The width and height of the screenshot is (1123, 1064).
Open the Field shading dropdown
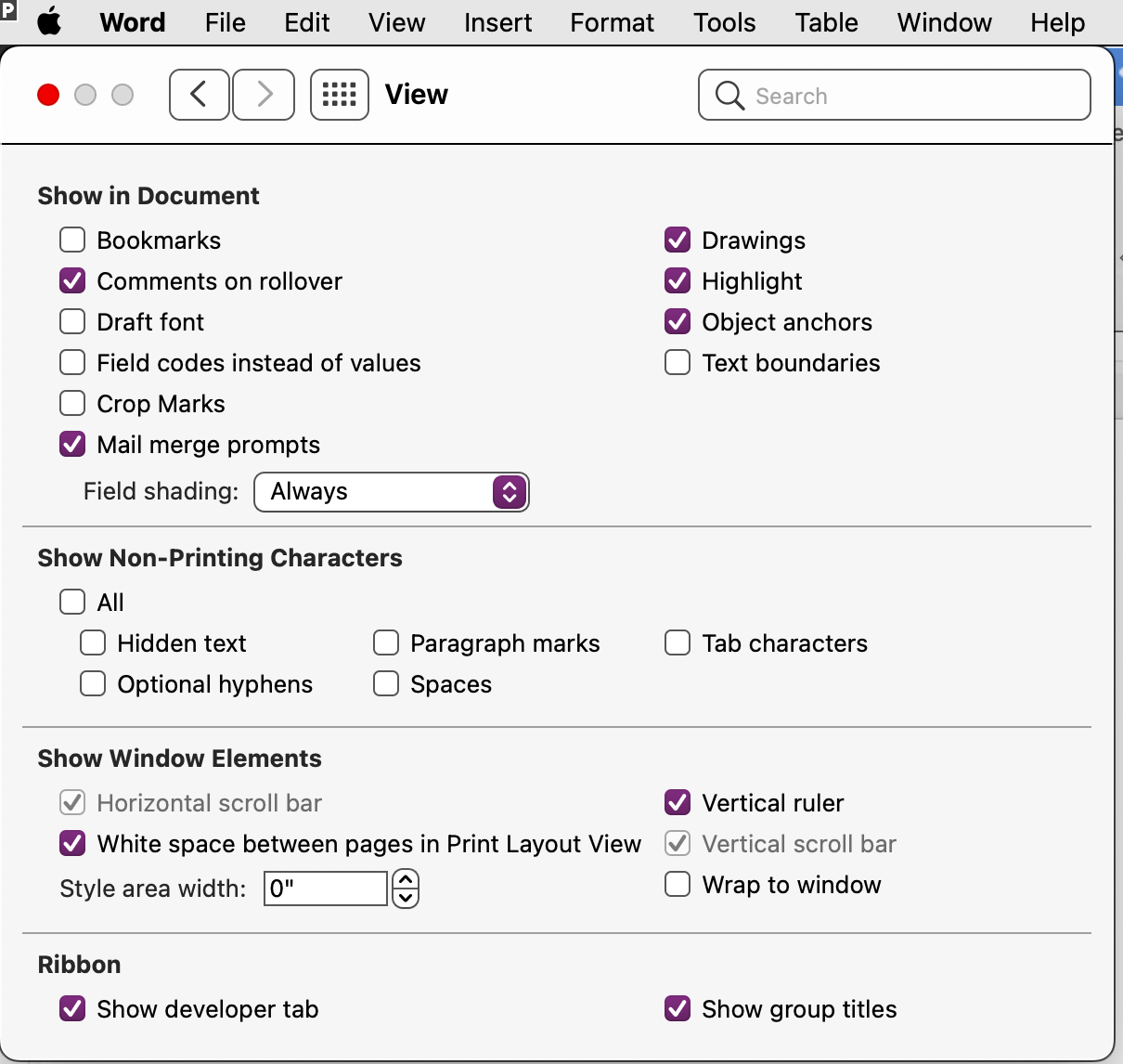[391, 492]
